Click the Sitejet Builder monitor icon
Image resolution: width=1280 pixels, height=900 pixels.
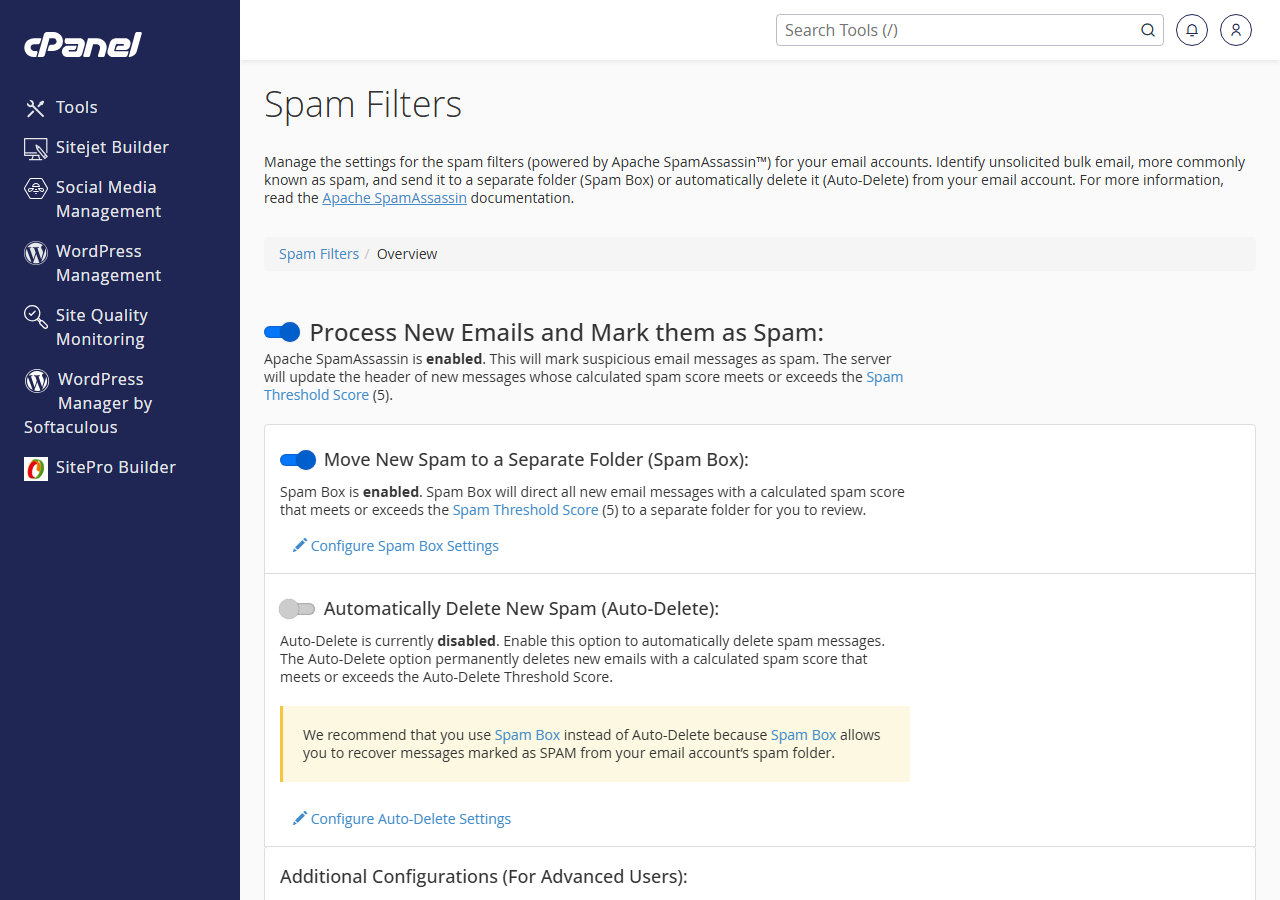click(36, 148)
